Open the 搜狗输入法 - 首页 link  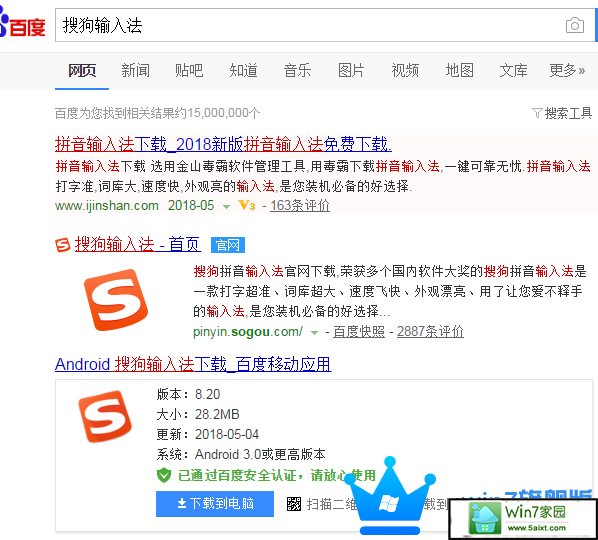pos(138,244)
